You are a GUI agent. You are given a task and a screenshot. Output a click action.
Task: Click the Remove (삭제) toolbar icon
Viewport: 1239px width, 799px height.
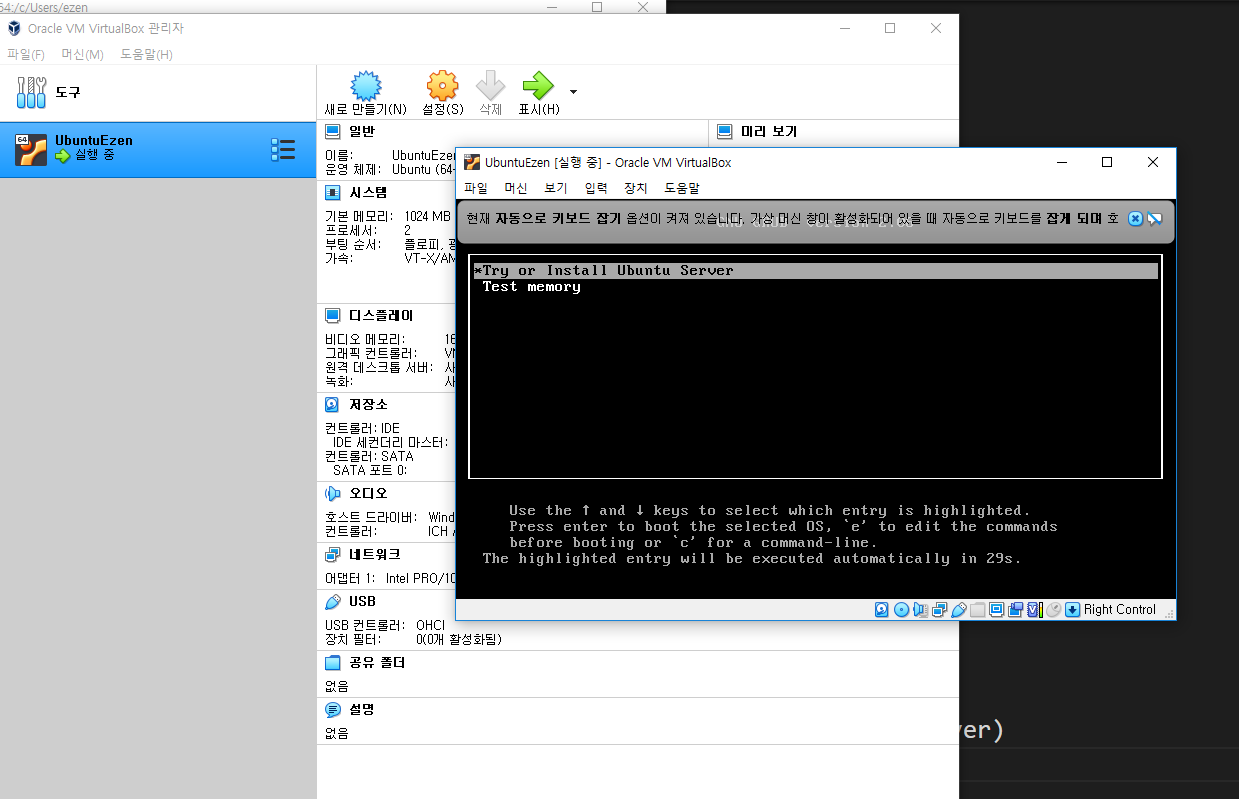tap(490, 86)
